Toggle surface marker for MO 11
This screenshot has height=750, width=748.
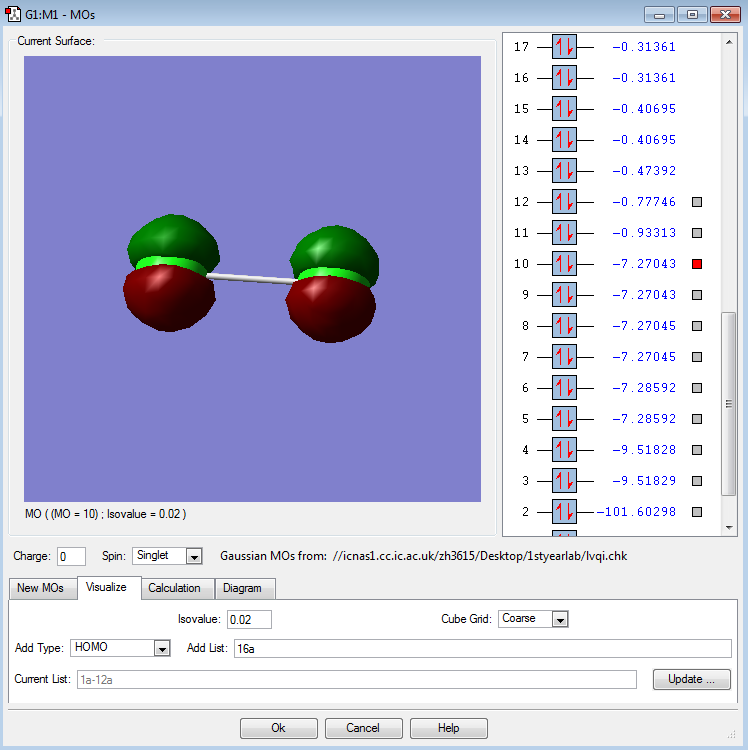pos(697,233)
